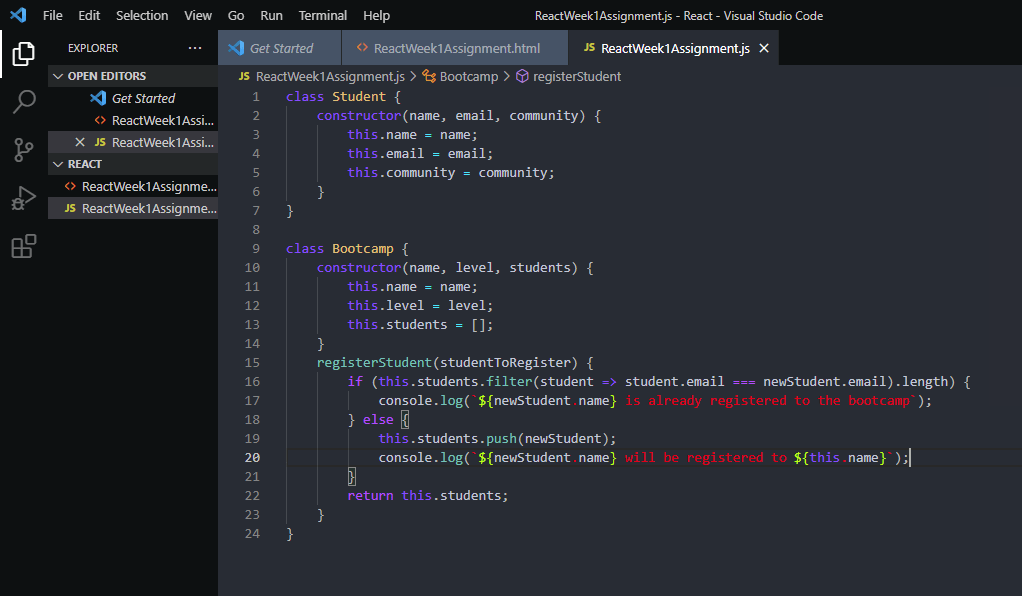Open the Extensions view icon
This screenshot has height=596, width=1022.
coord(24,246)
